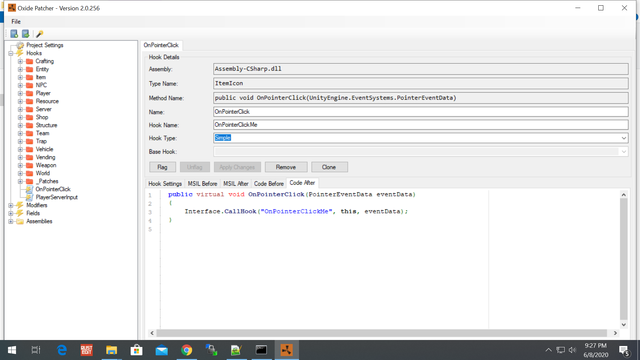640x360 pixels.
Task: Select the OnPointerClick document tab
Action: point(161,45)
